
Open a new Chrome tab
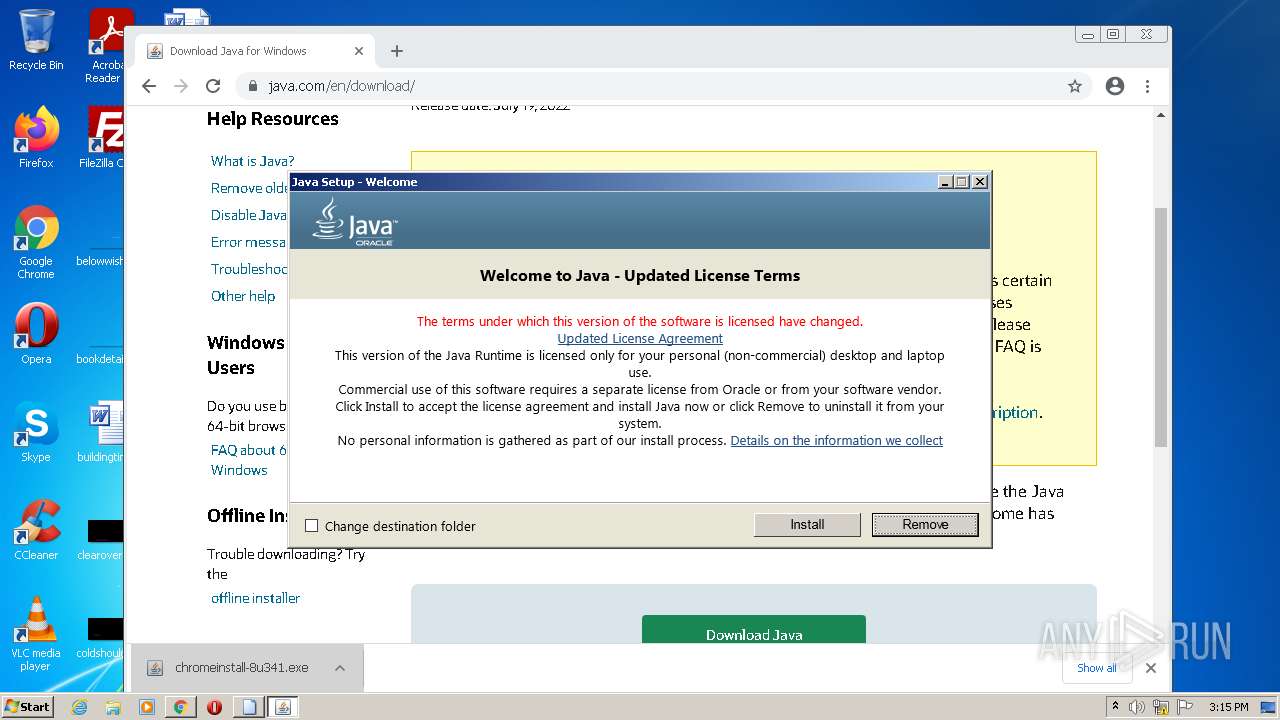(397, 51)
